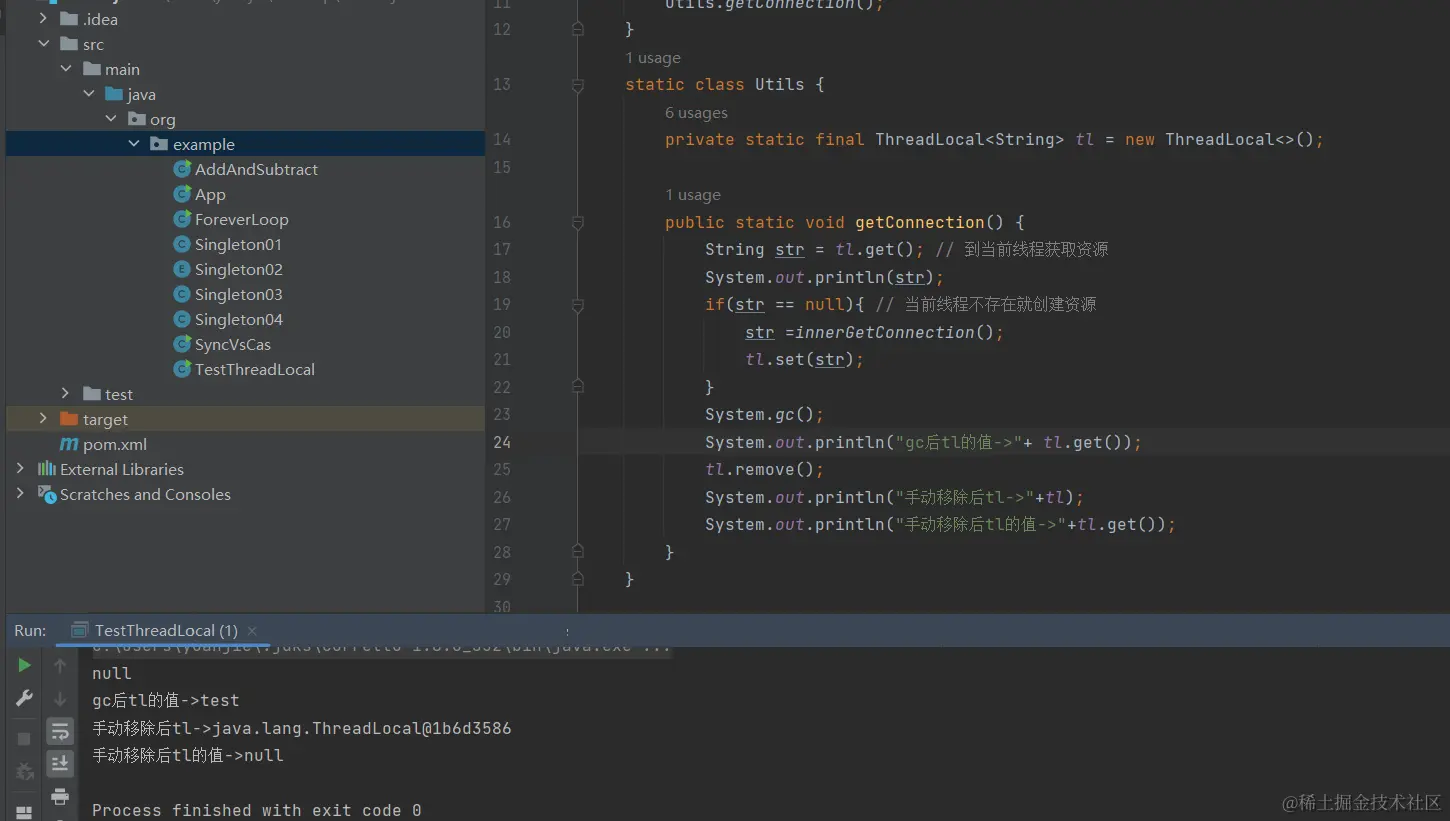
Task: Toggle scroll to end in console
Action: [60, 764]
